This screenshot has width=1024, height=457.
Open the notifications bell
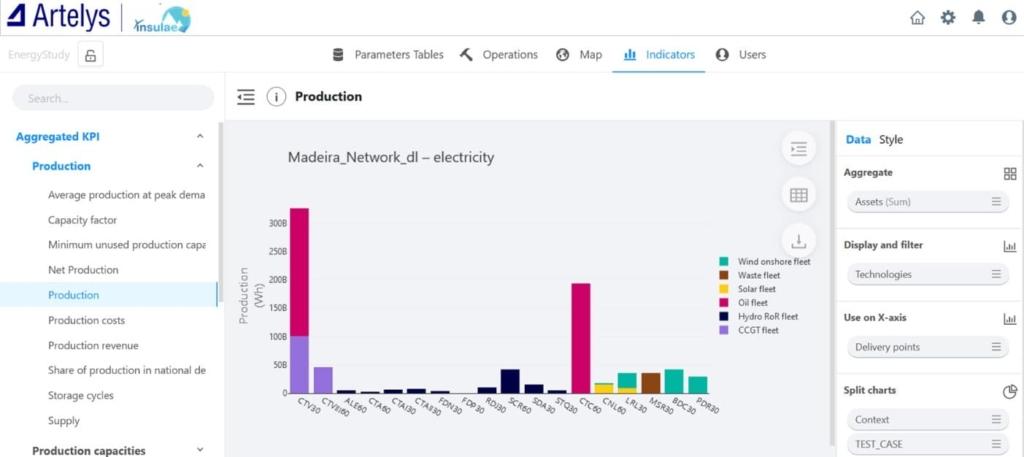click(x=979, y=17)
